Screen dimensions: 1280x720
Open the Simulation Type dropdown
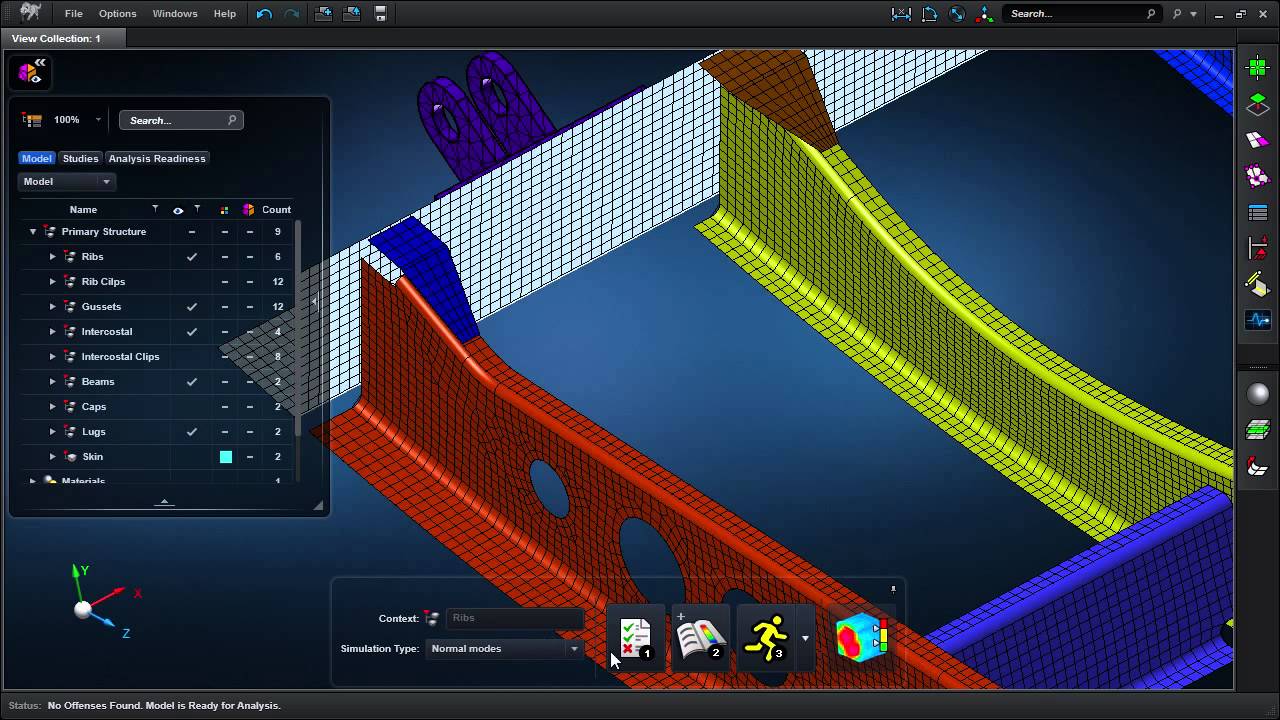pyautogui.click(x=504, y=649)
